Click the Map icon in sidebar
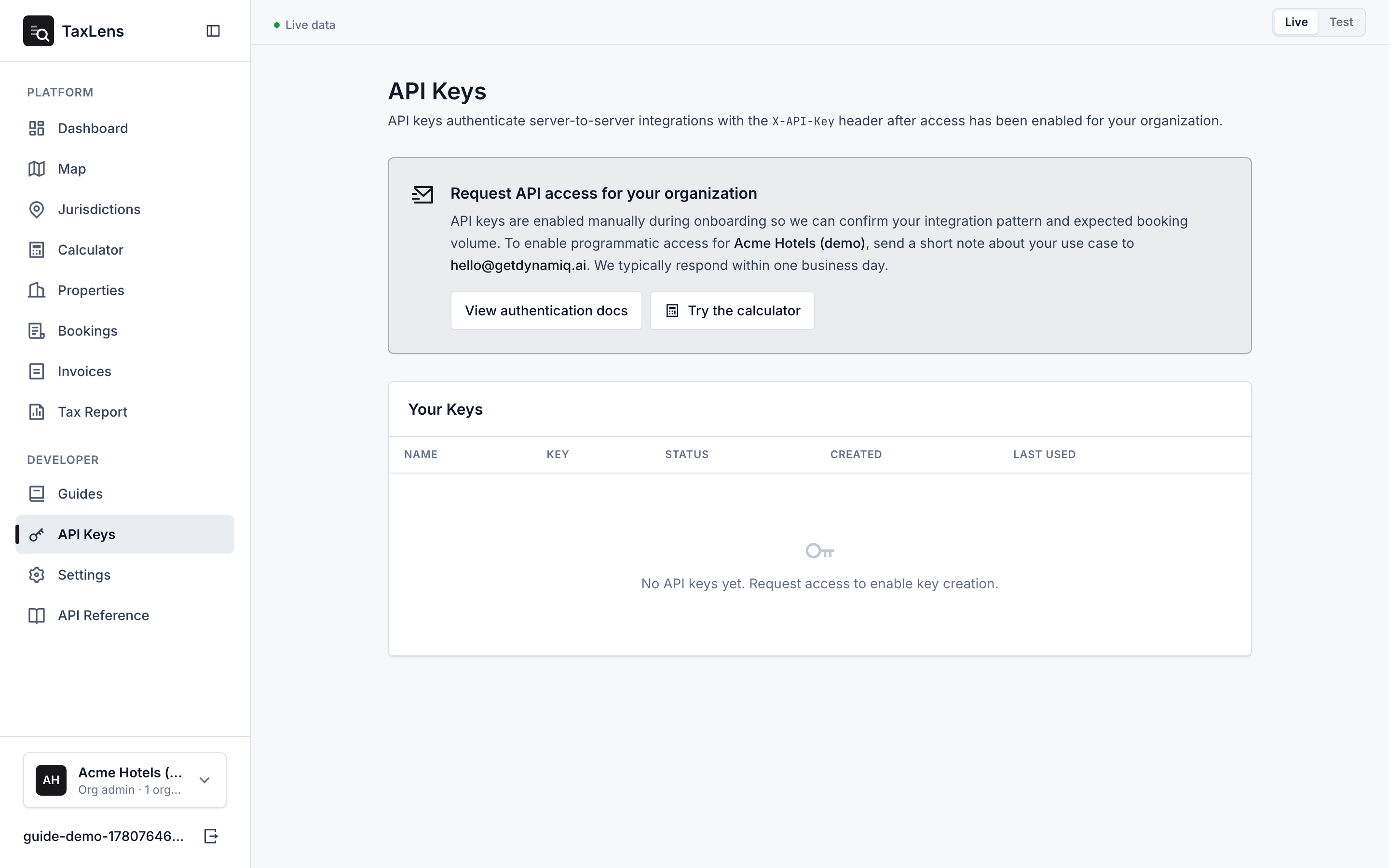This screenshot has height=868, width=1389. tap(37, 169)
